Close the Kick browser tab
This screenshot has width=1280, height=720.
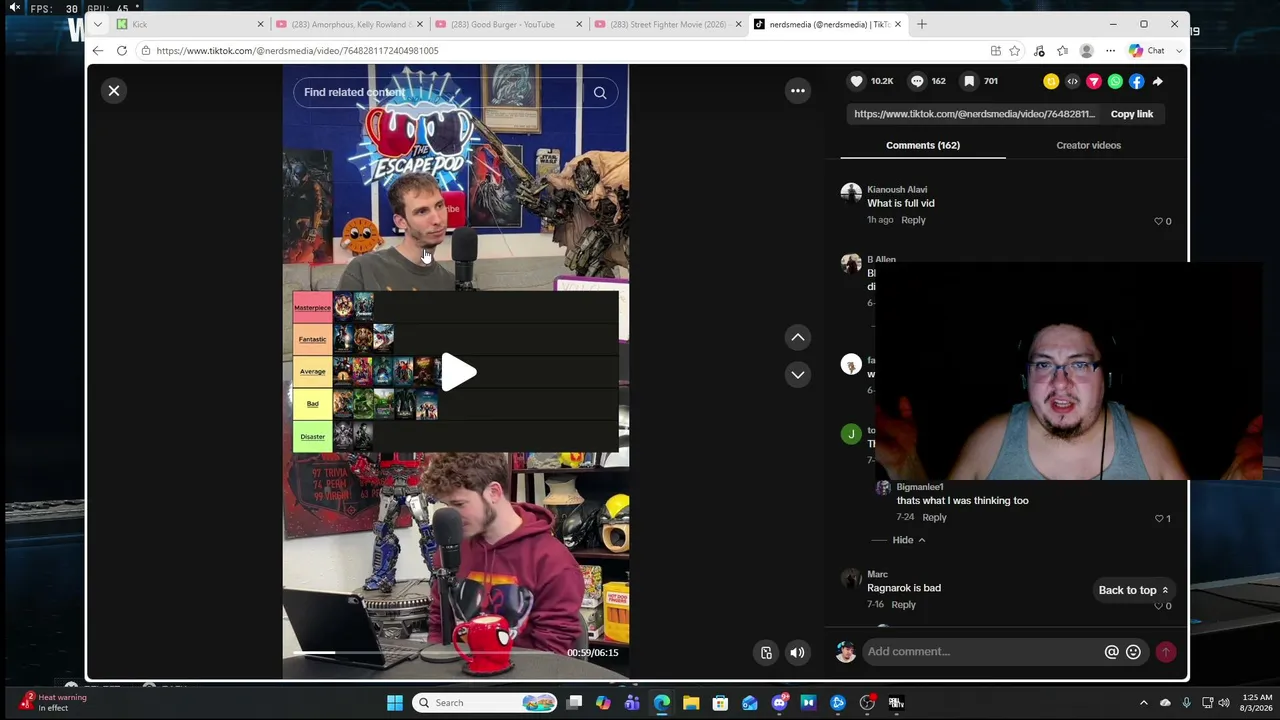(261, 24)
